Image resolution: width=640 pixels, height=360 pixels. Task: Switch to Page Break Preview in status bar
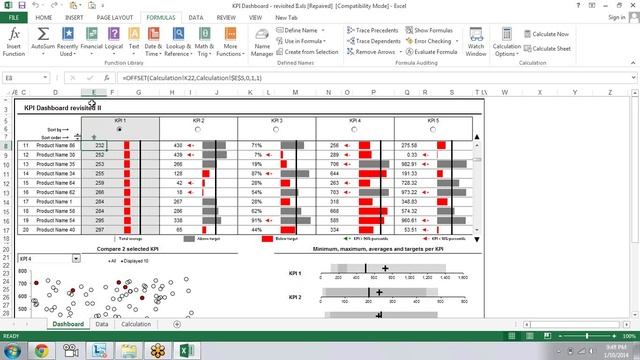tap(547, 336)
